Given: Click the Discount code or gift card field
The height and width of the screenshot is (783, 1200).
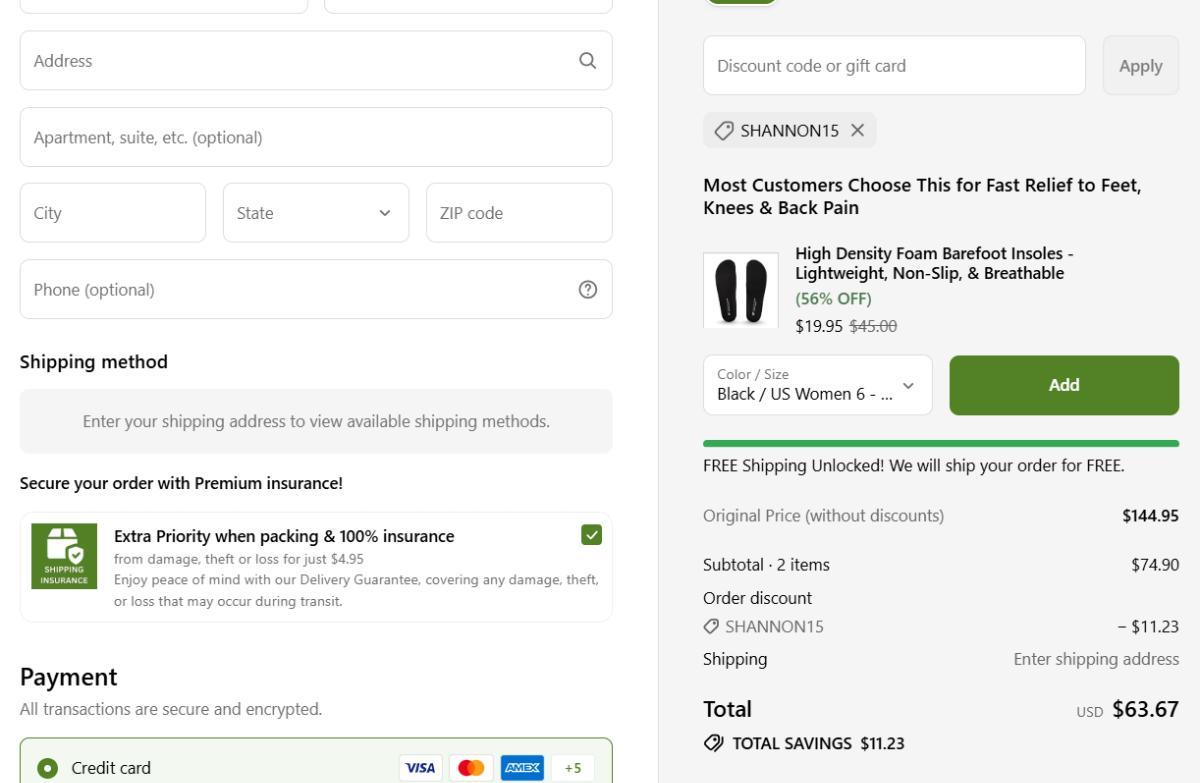Looking at the screenshot, I should (x=893, y=66).
